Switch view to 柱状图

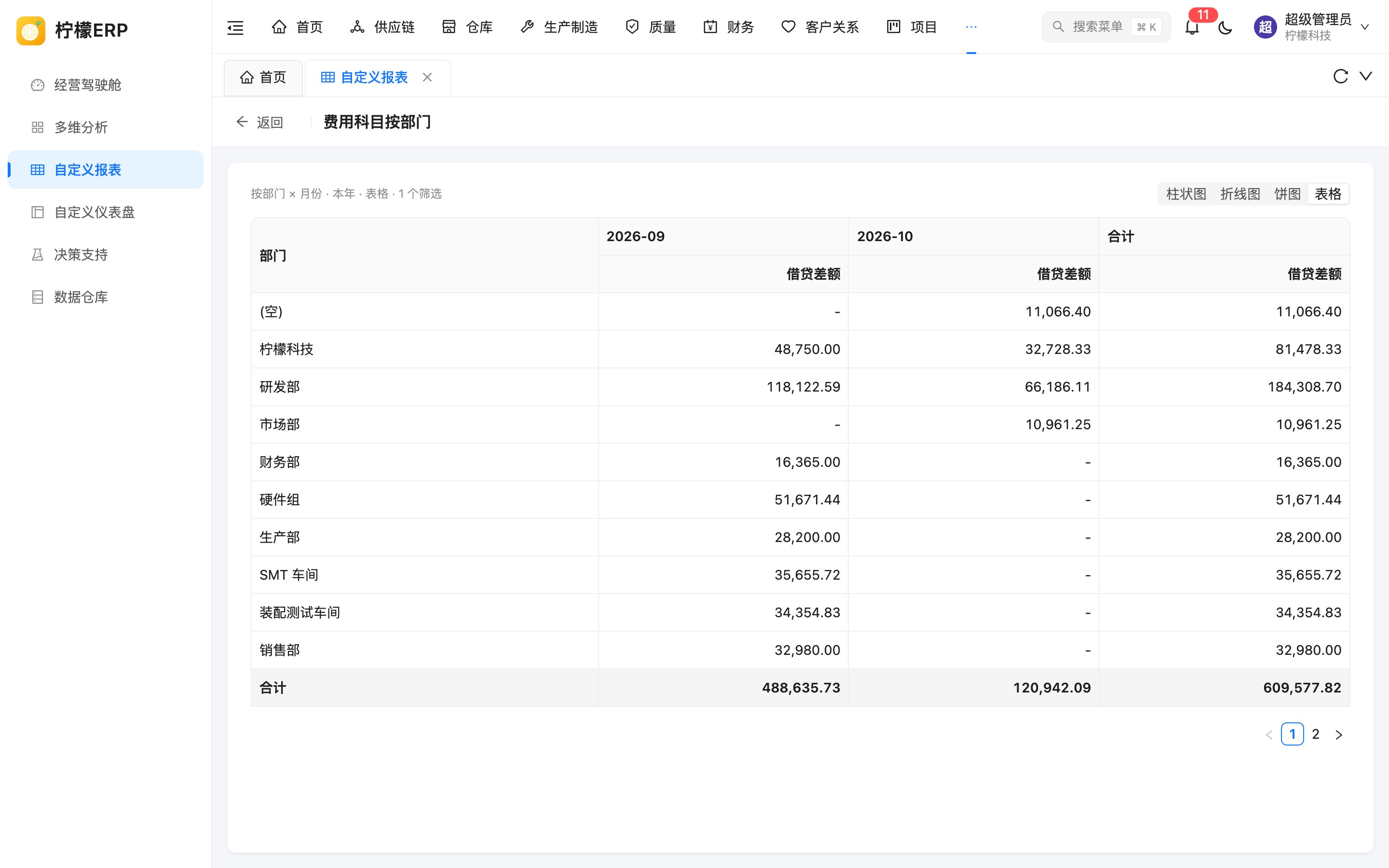tap(1186, 194)
